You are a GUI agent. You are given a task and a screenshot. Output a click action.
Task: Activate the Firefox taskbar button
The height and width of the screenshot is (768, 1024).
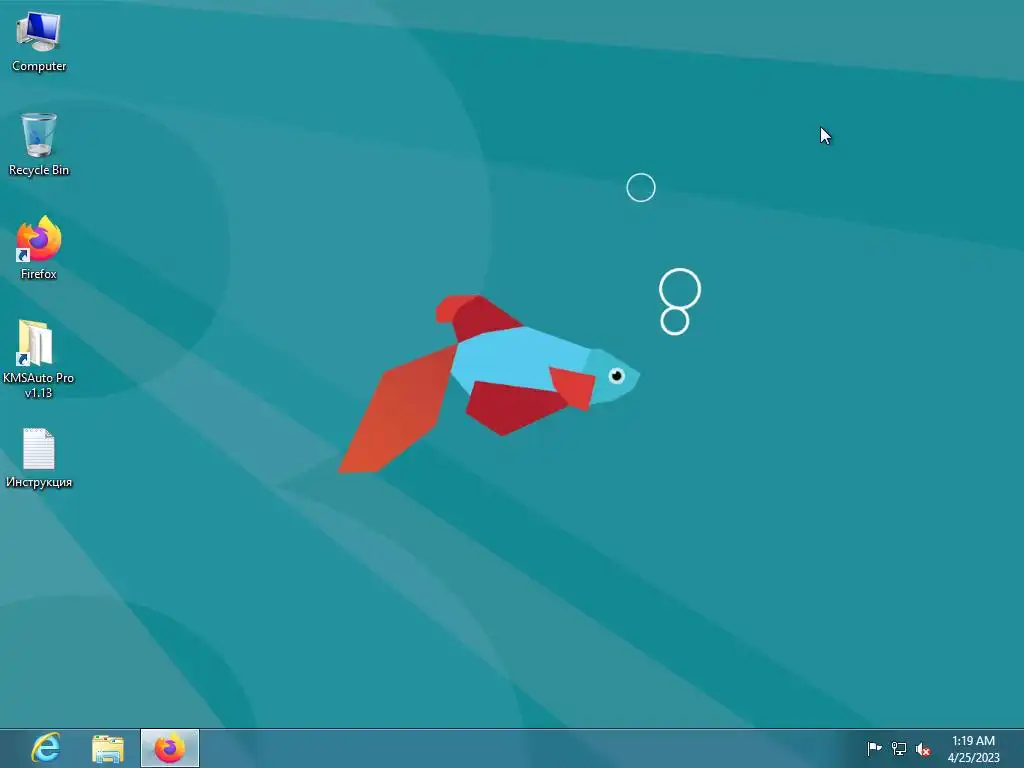tap(170, 748)
